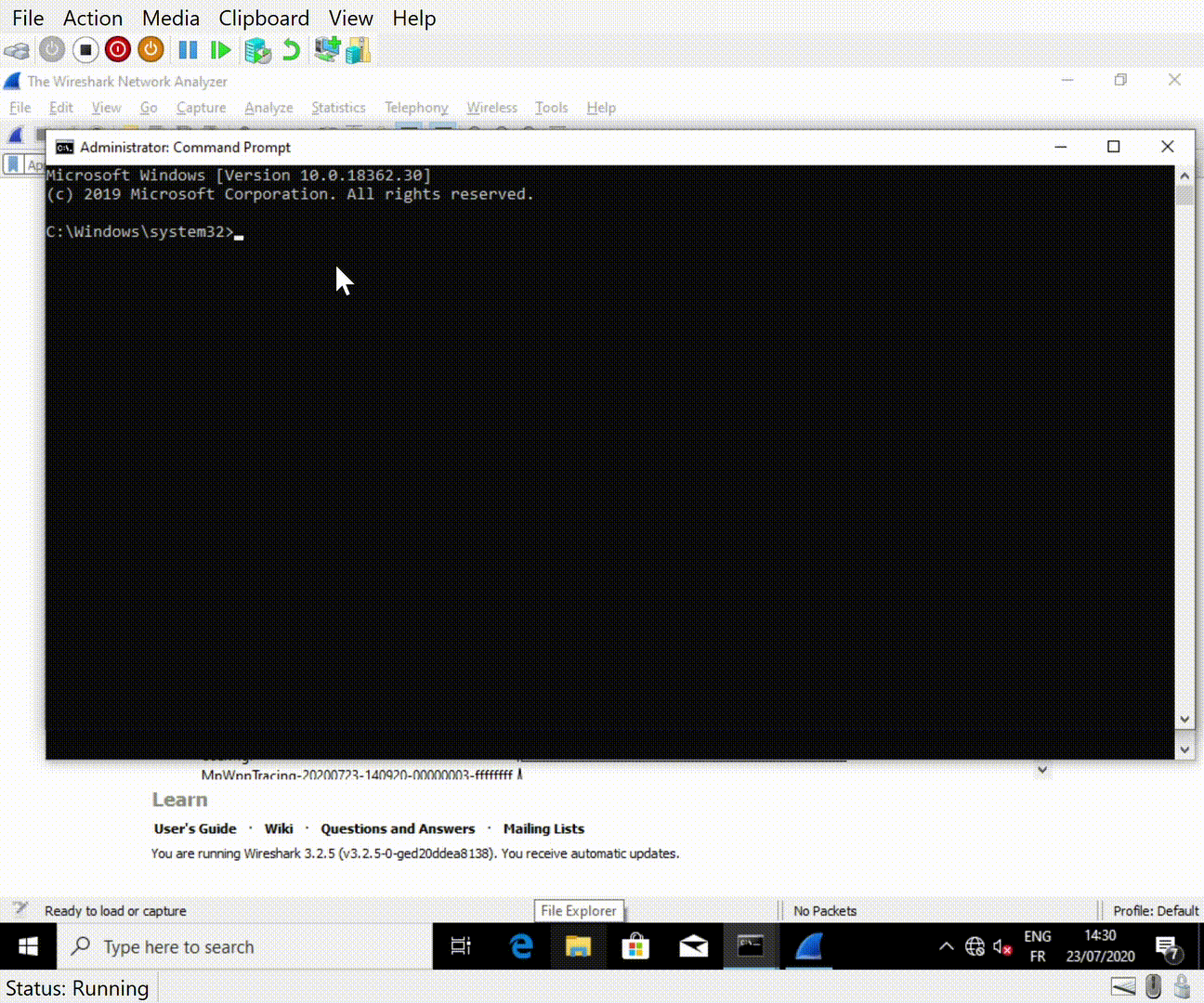Screen dimensions: 1204x1003
Task: Launch Microsoft Edge from the taskbar
Action: tap(521, 946)
